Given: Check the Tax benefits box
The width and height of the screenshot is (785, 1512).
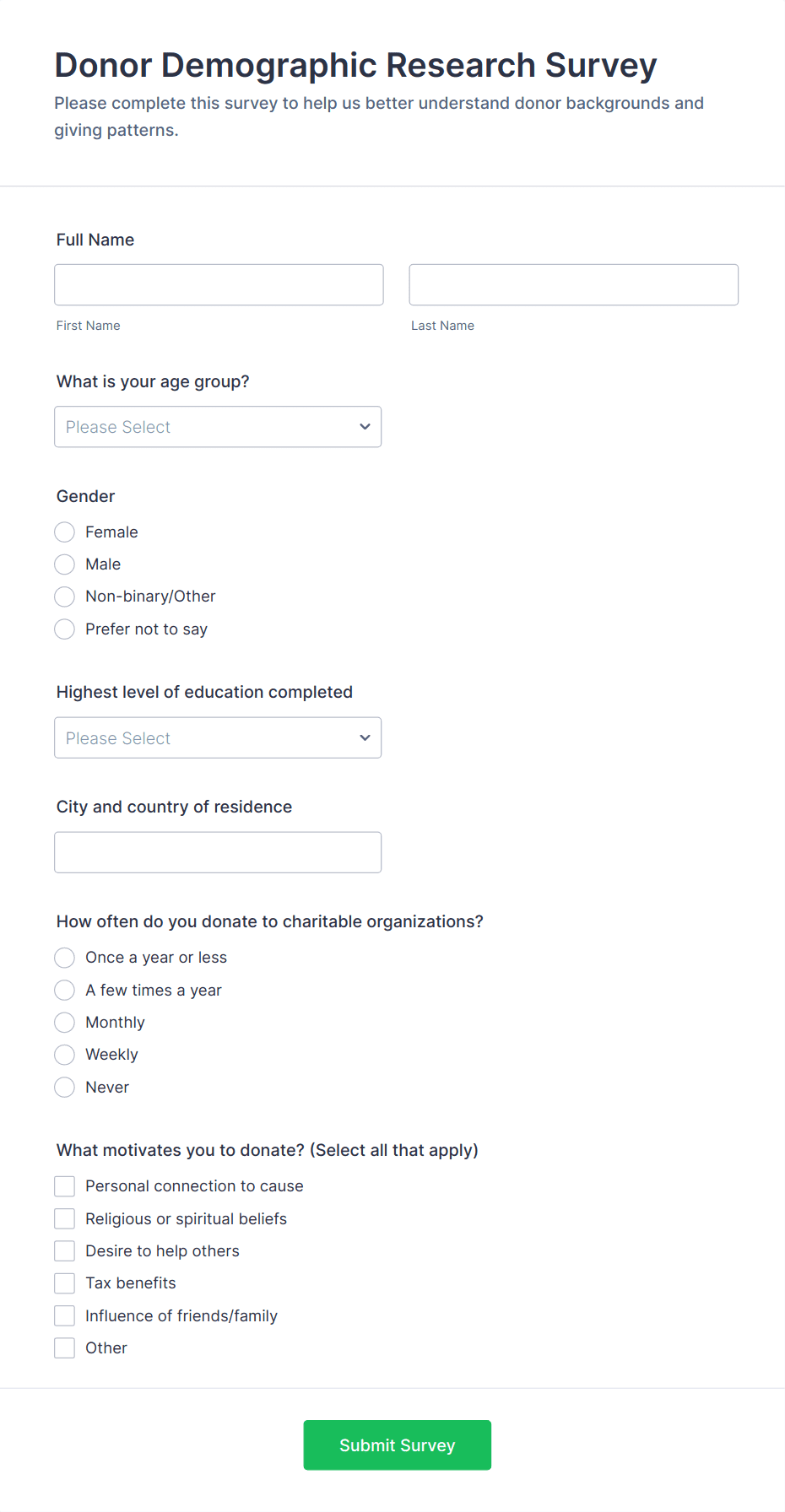Looking at the screenshot, I should coord(65,1283).
